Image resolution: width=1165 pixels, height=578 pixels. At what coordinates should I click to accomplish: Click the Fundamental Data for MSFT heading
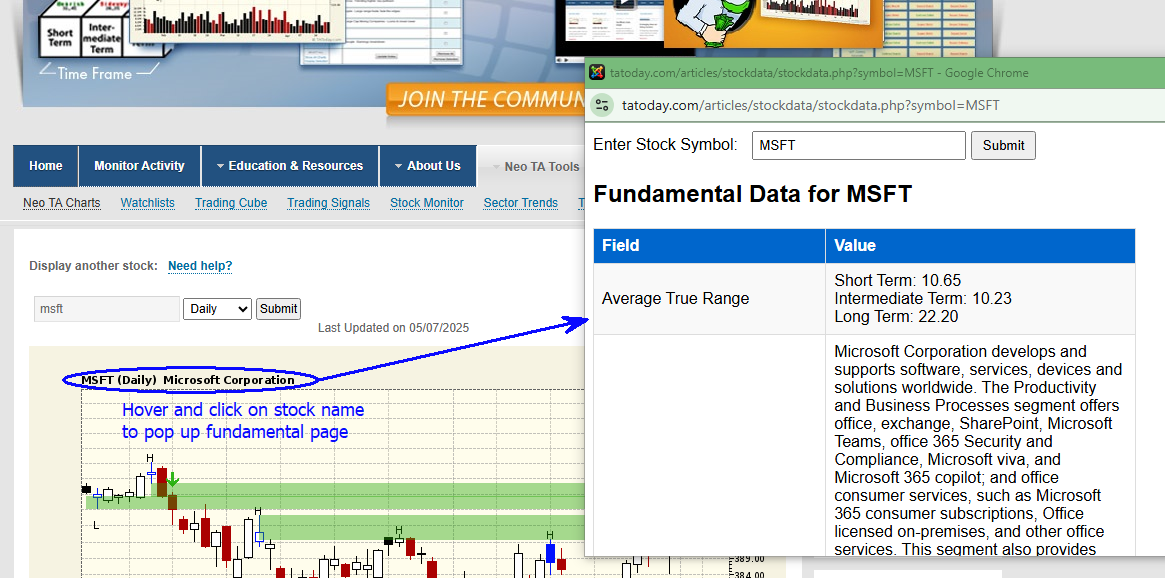pos(753,195)
